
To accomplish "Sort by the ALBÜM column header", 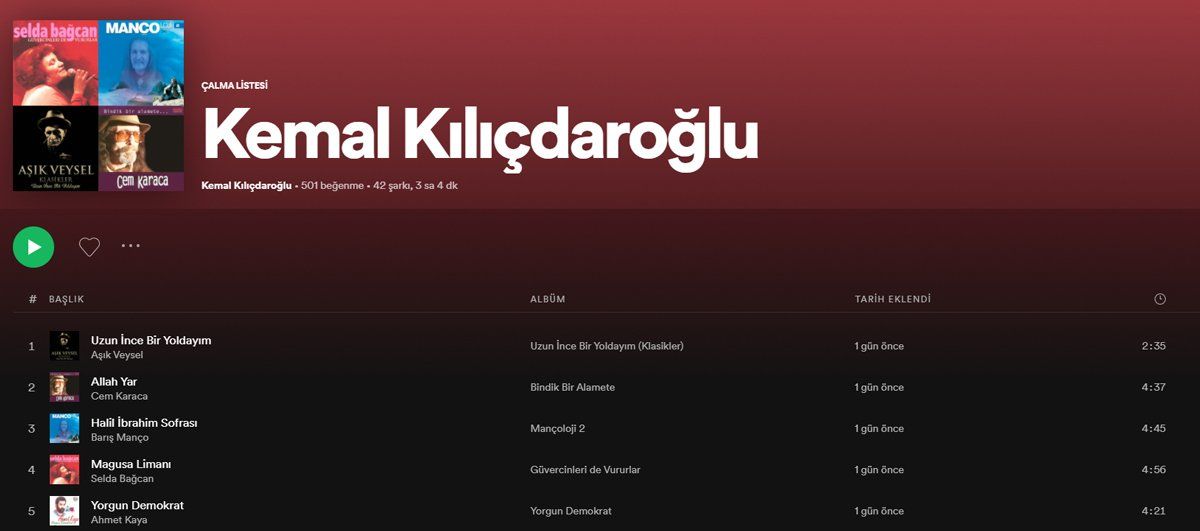I will tap(547, 299).
